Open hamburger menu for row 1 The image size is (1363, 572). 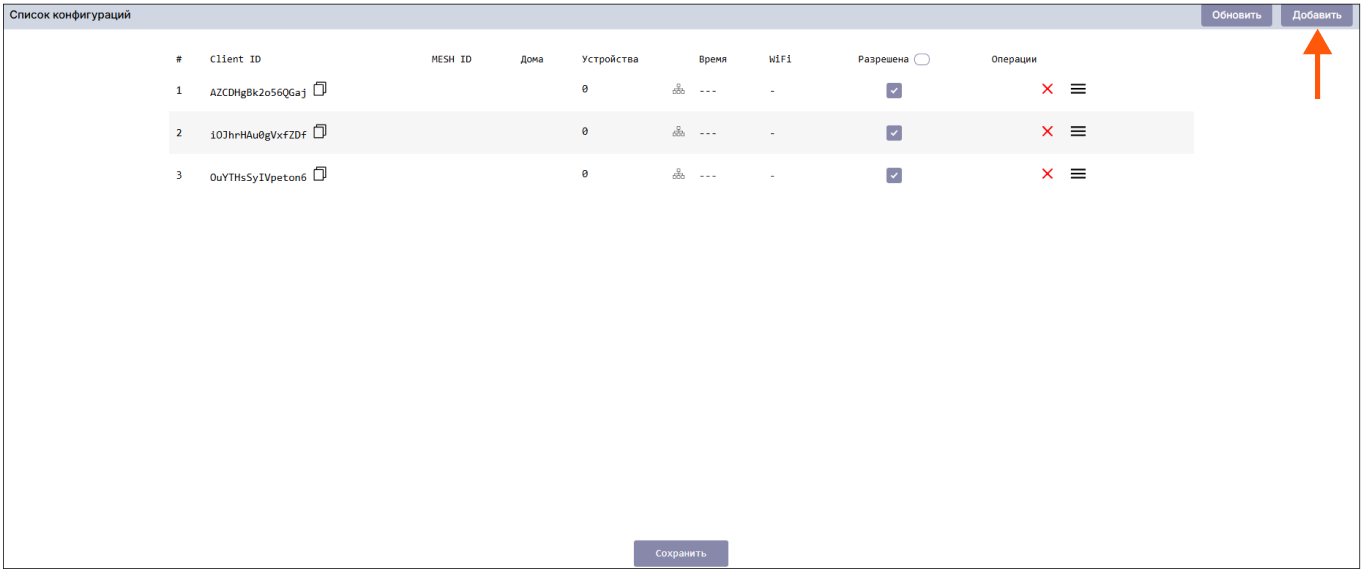pos(1078,89)
